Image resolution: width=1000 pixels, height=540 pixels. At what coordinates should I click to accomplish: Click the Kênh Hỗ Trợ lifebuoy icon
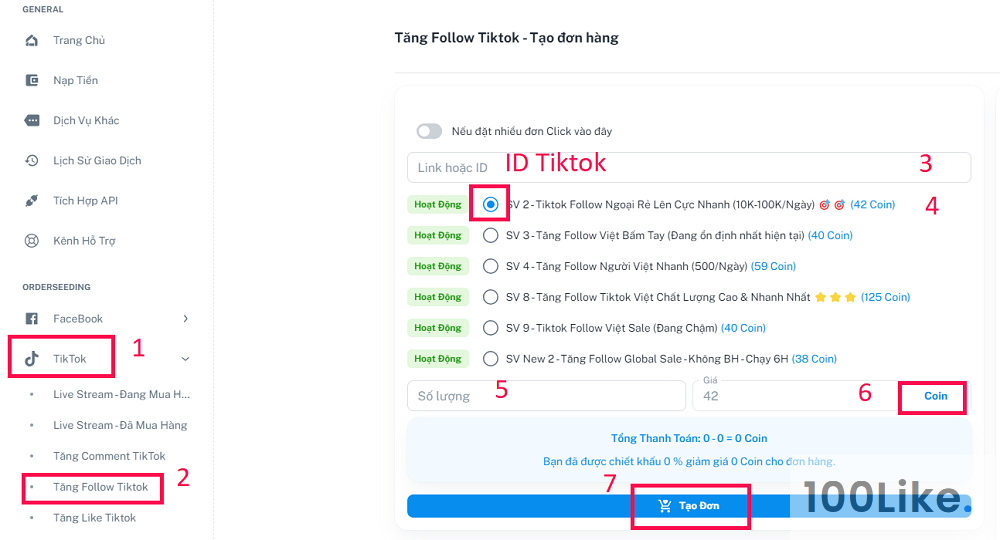[x=31, y=241]
